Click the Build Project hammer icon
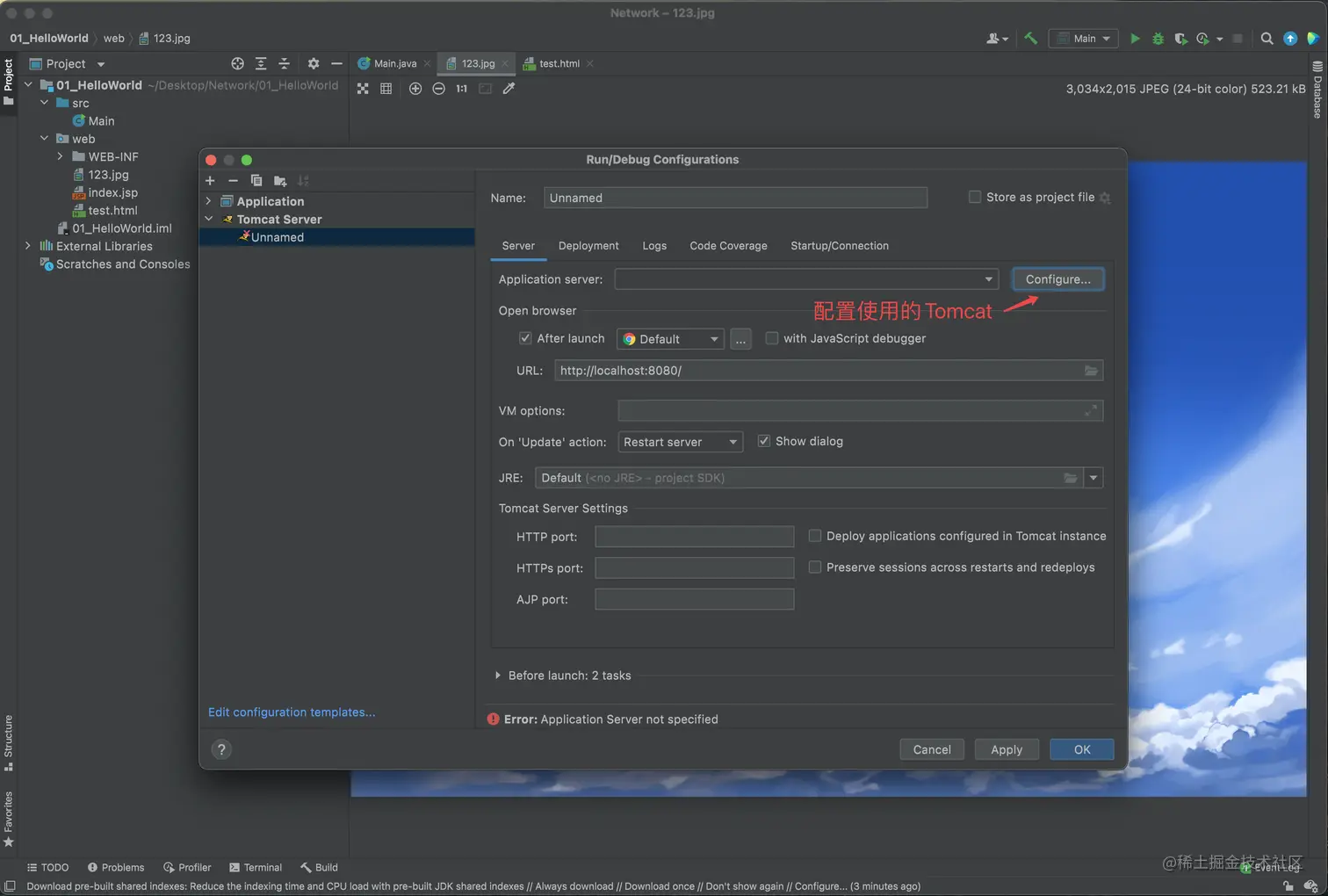Viewport: 1328px width, 896px height. [x=1031, y=39]
